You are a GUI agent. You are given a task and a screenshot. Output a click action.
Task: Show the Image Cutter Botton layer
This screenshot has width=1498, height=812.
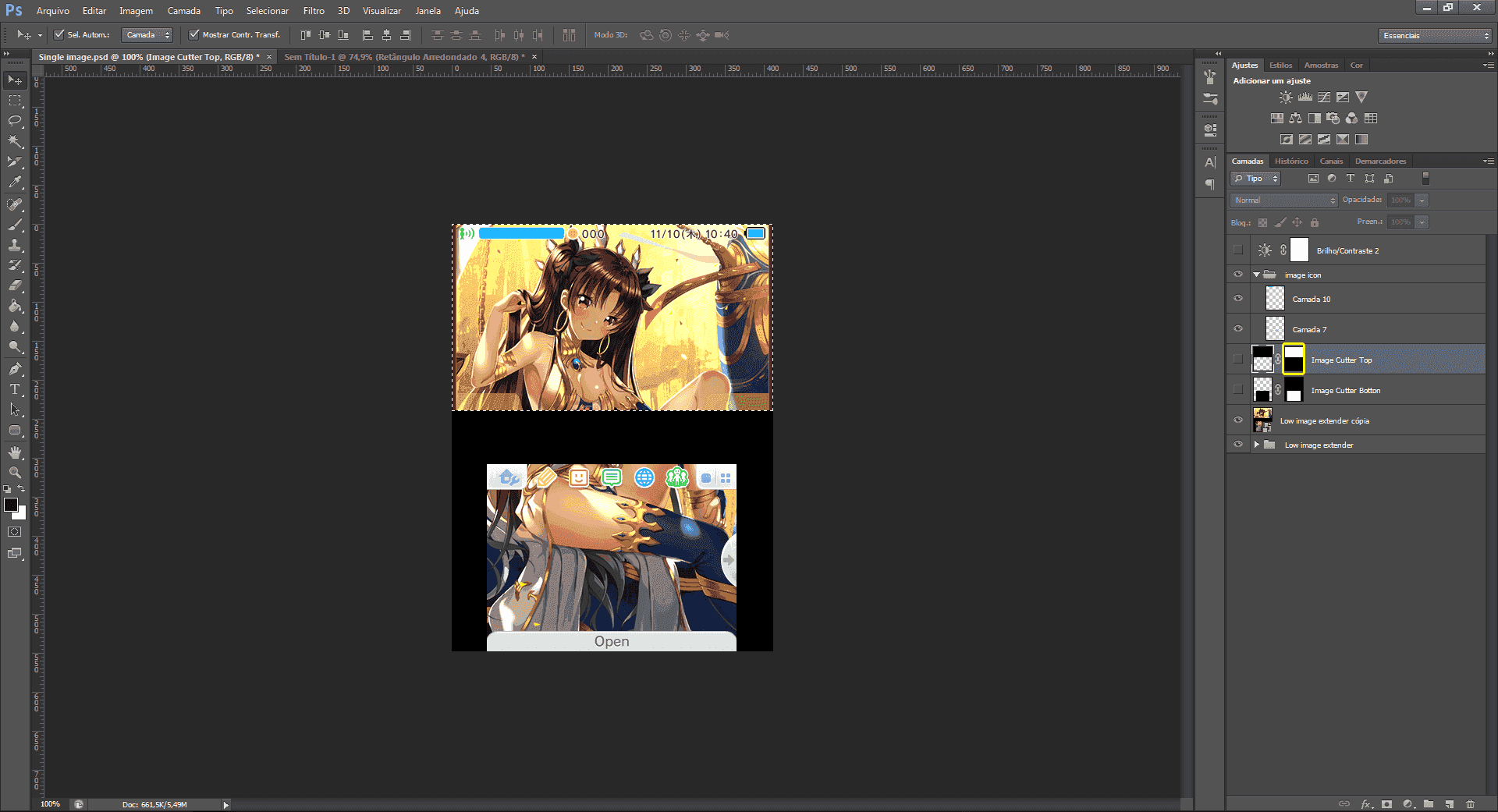click(x=1238, y=390)
